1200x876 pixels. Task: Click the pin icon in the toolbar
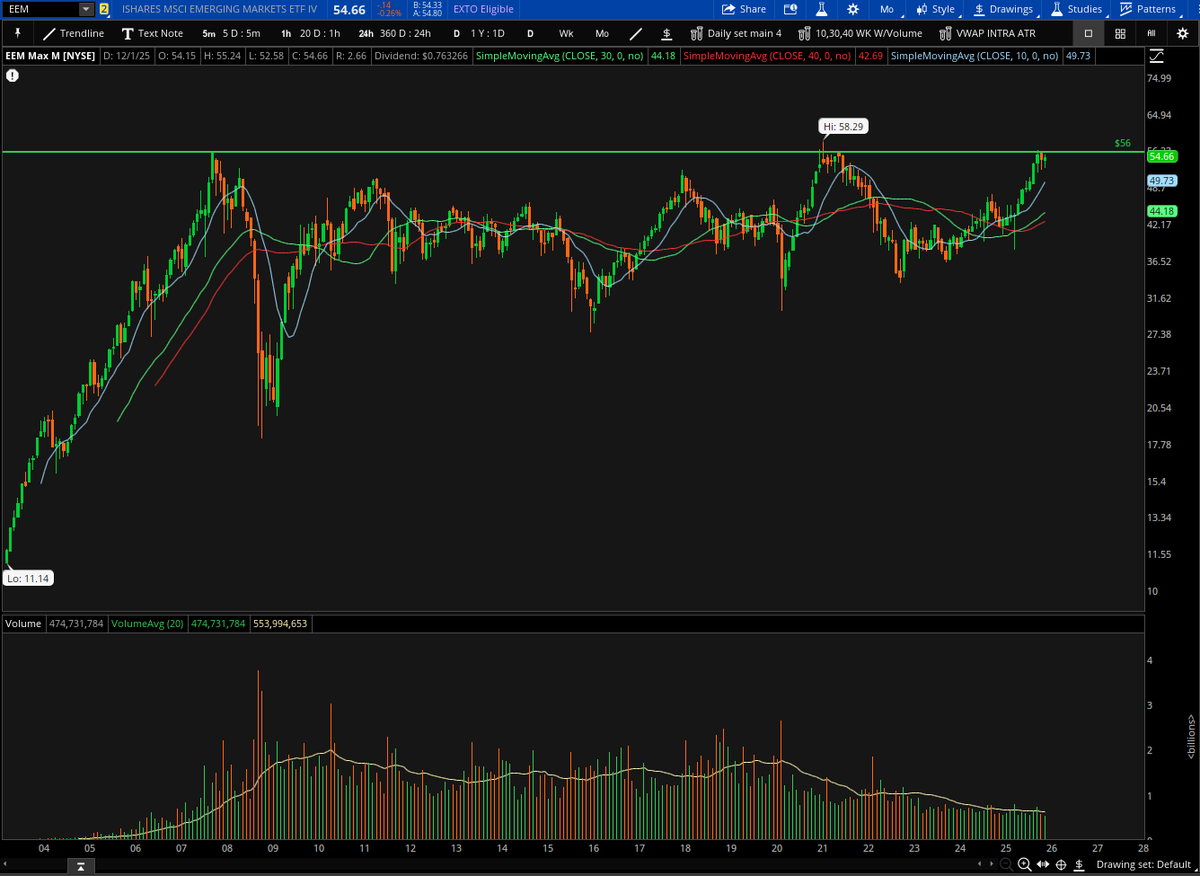pyautogui.click(x=16, y=33)
